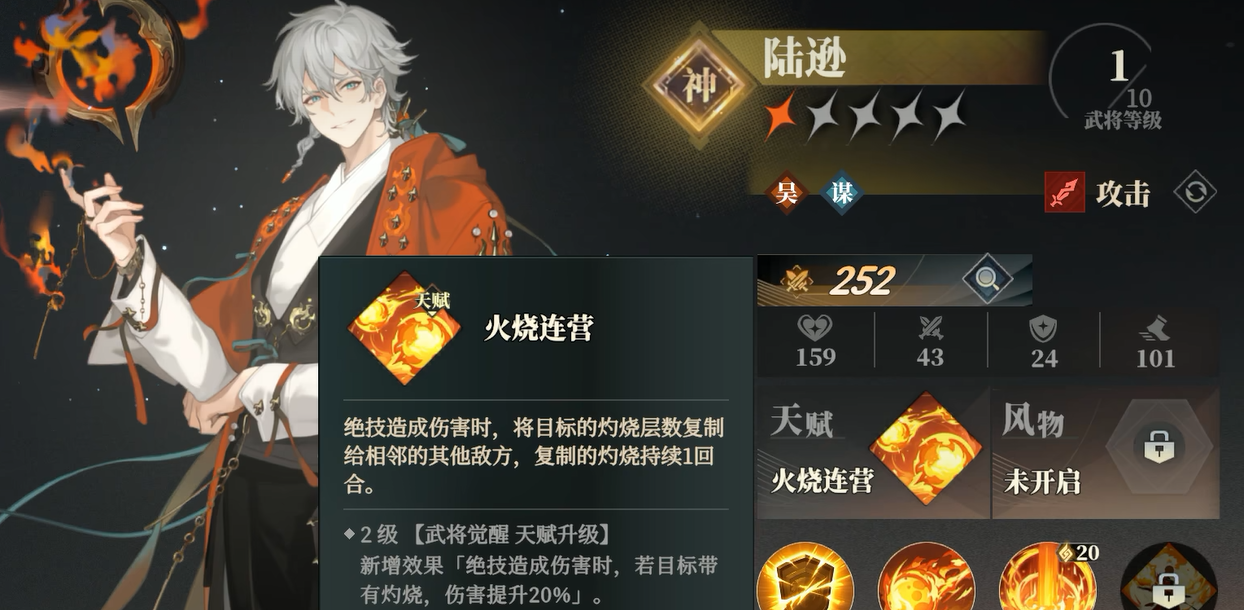
Task: Click the speed stat 101
Action: point(1157,341)
